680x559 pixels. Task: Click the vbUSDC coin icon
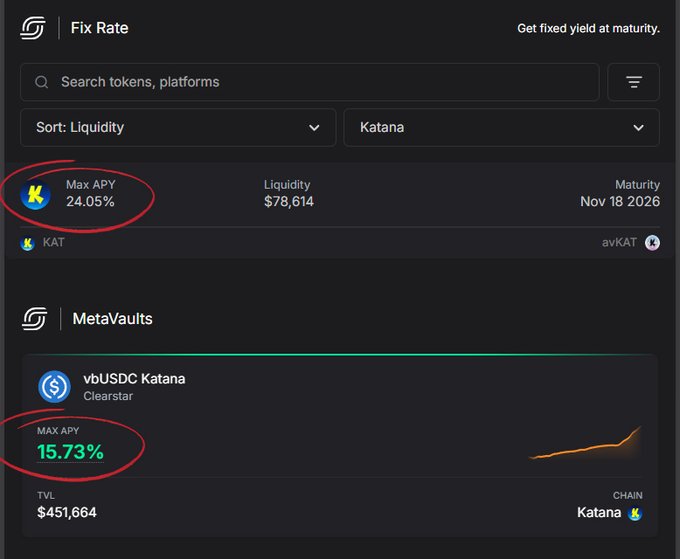pos(54,386)
